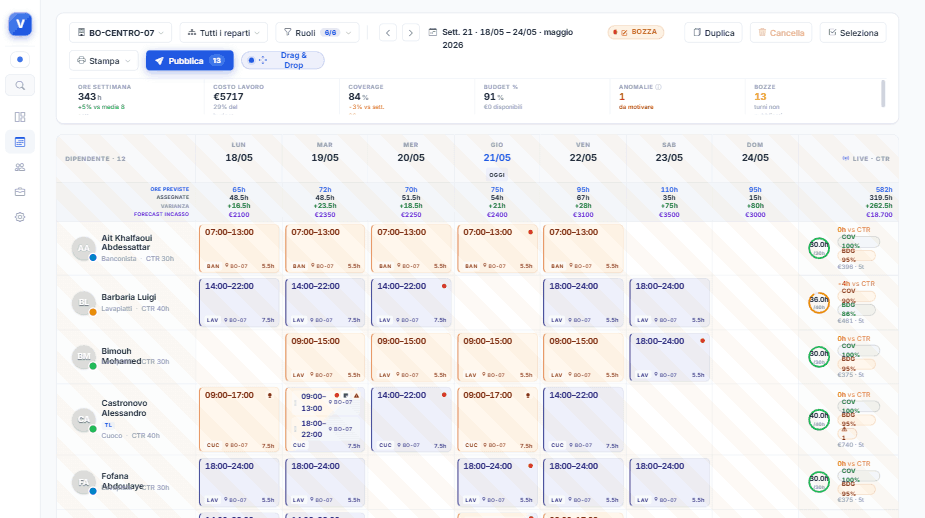This screenshot has width=925, height=518.
Task: Go to previous week arrow
Action: [x=388, y=32]
